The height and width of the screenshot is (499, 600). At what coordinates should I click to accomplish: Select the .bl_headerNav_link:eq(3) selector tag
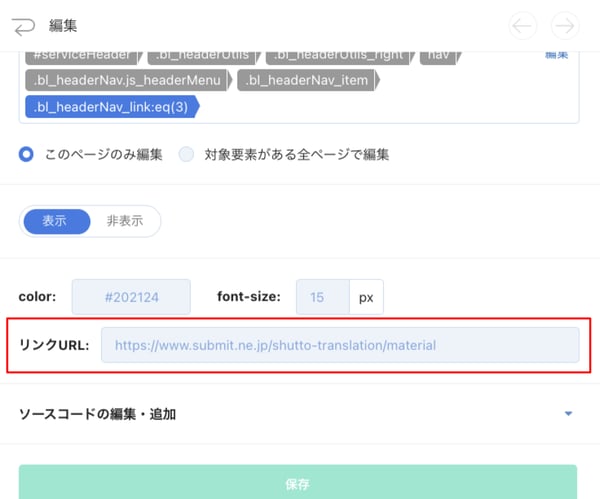112,106
